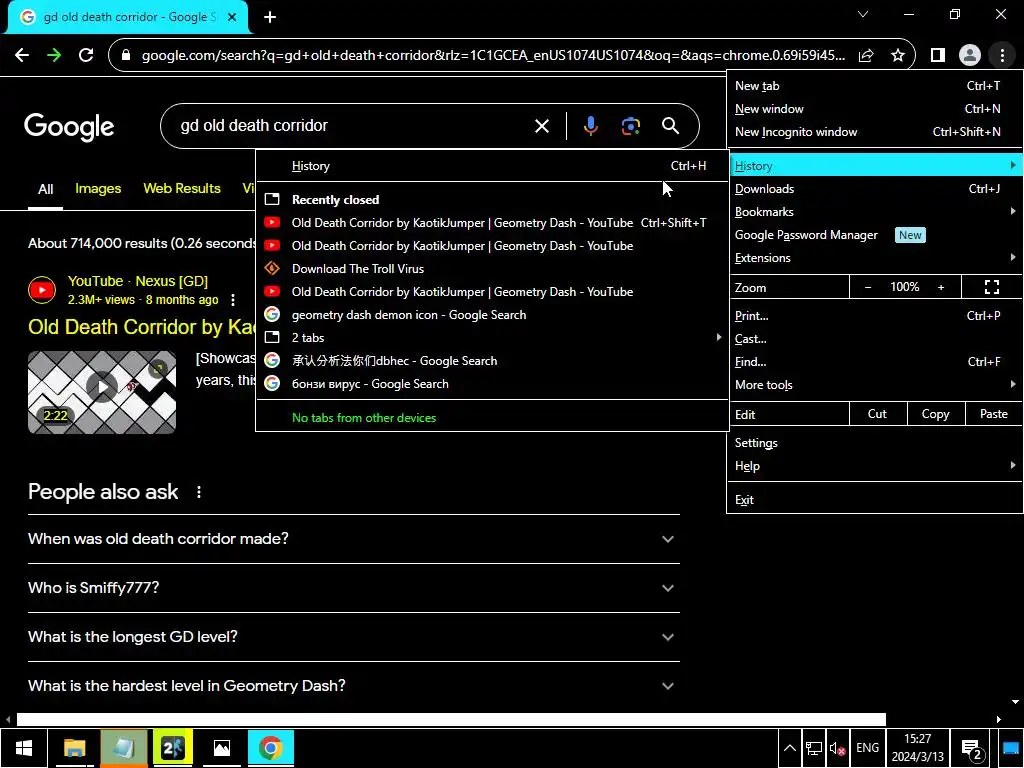Click the muted volume tray icon
This screenshot has height=768, width=1024.
[837, 748]
